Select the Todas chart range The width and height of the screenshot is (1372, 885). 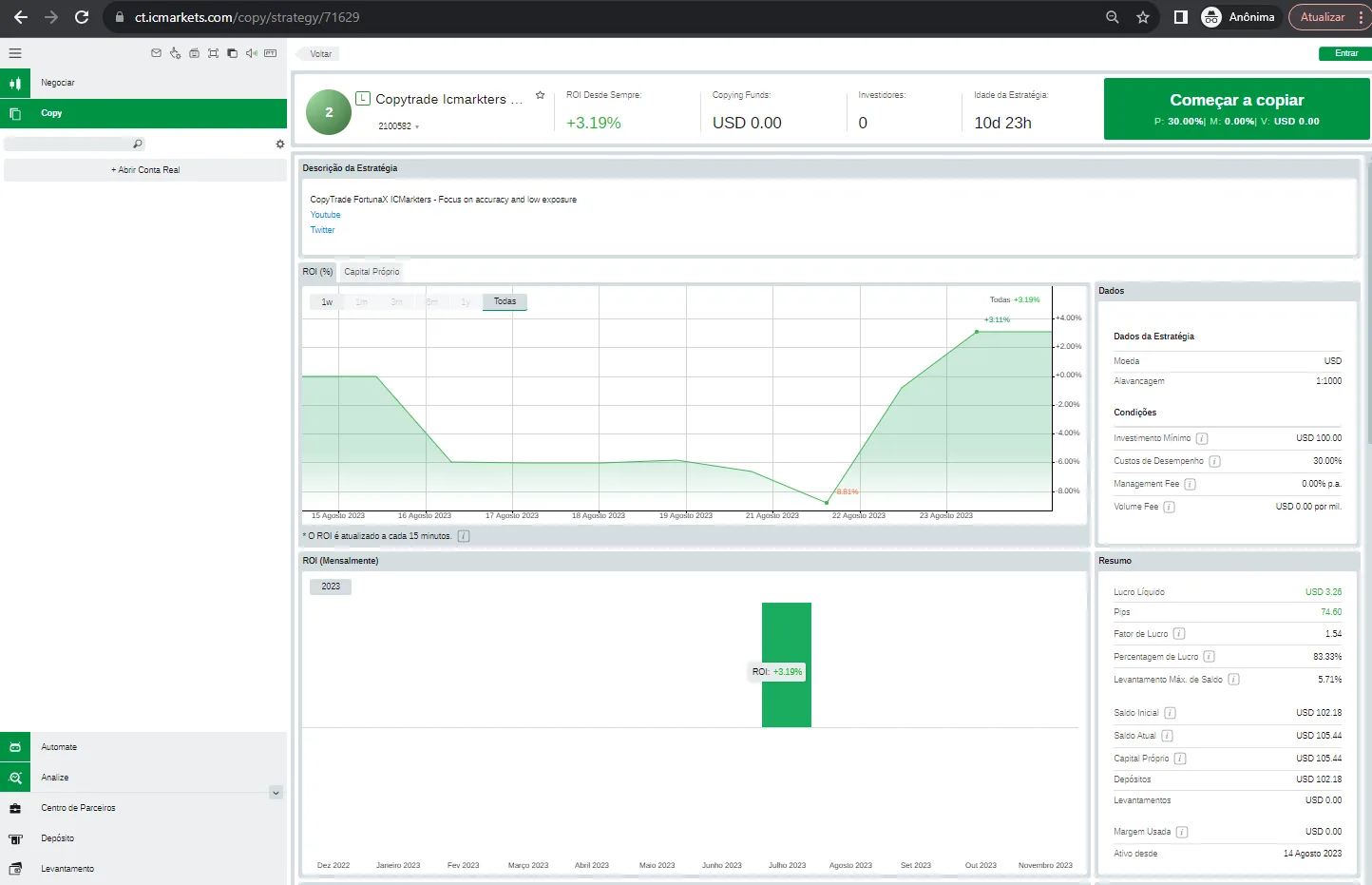[x=505, y=302]
